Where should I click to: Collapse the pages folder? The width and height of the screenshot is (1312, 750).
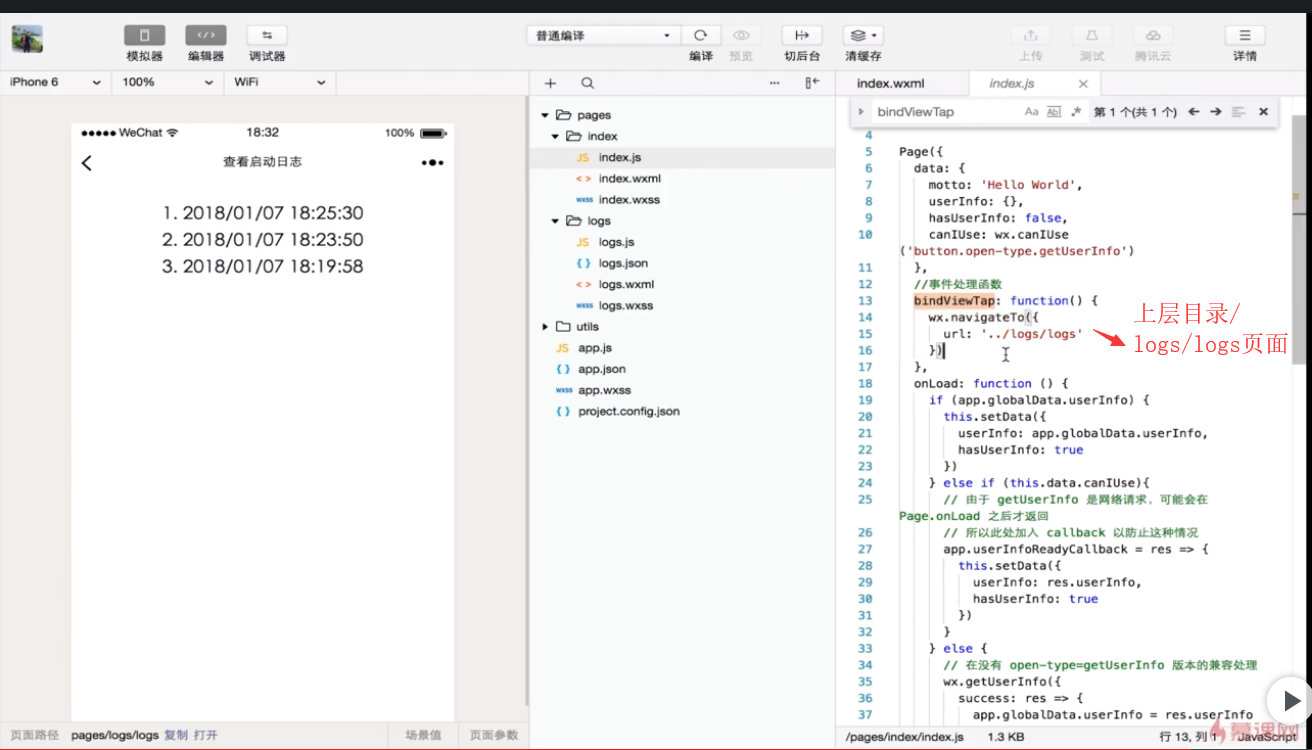544,115
